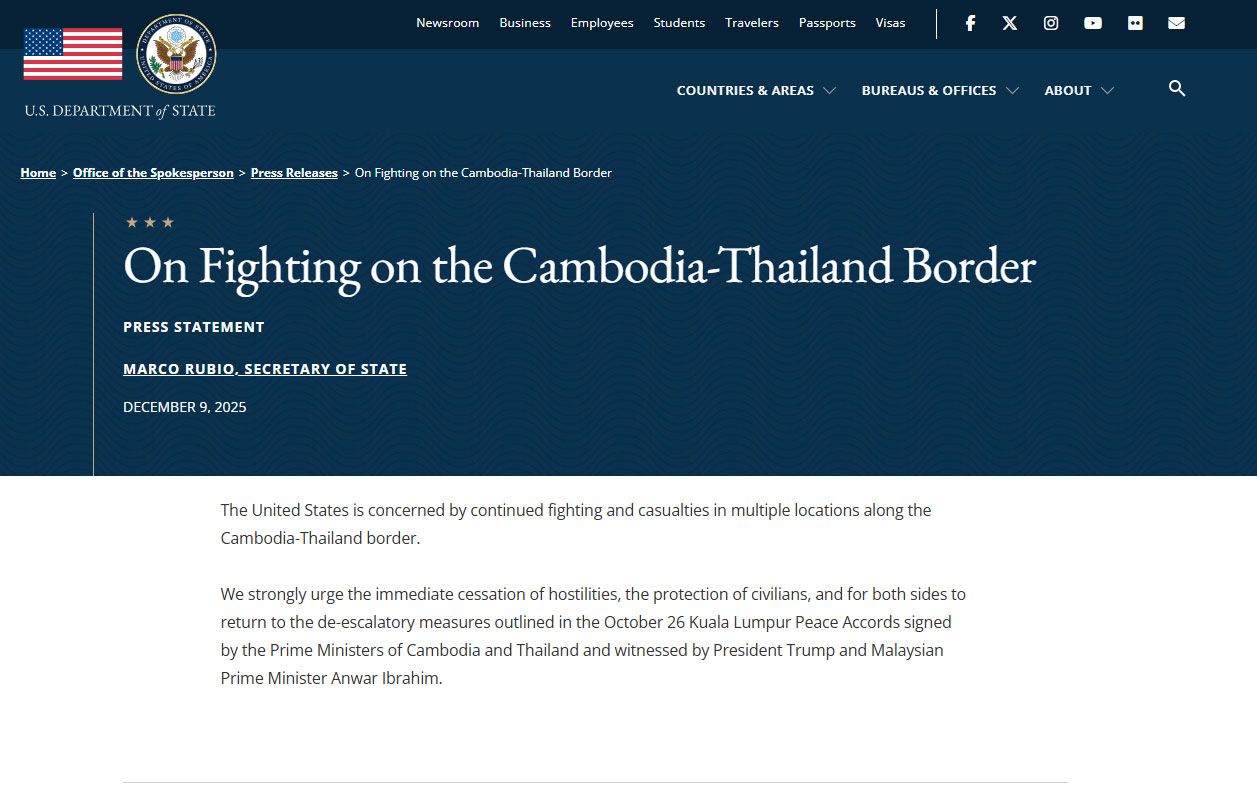Expand the Countries & Areas dropdown
Viewport: 1257px width, 794px height.
[756, 91]
